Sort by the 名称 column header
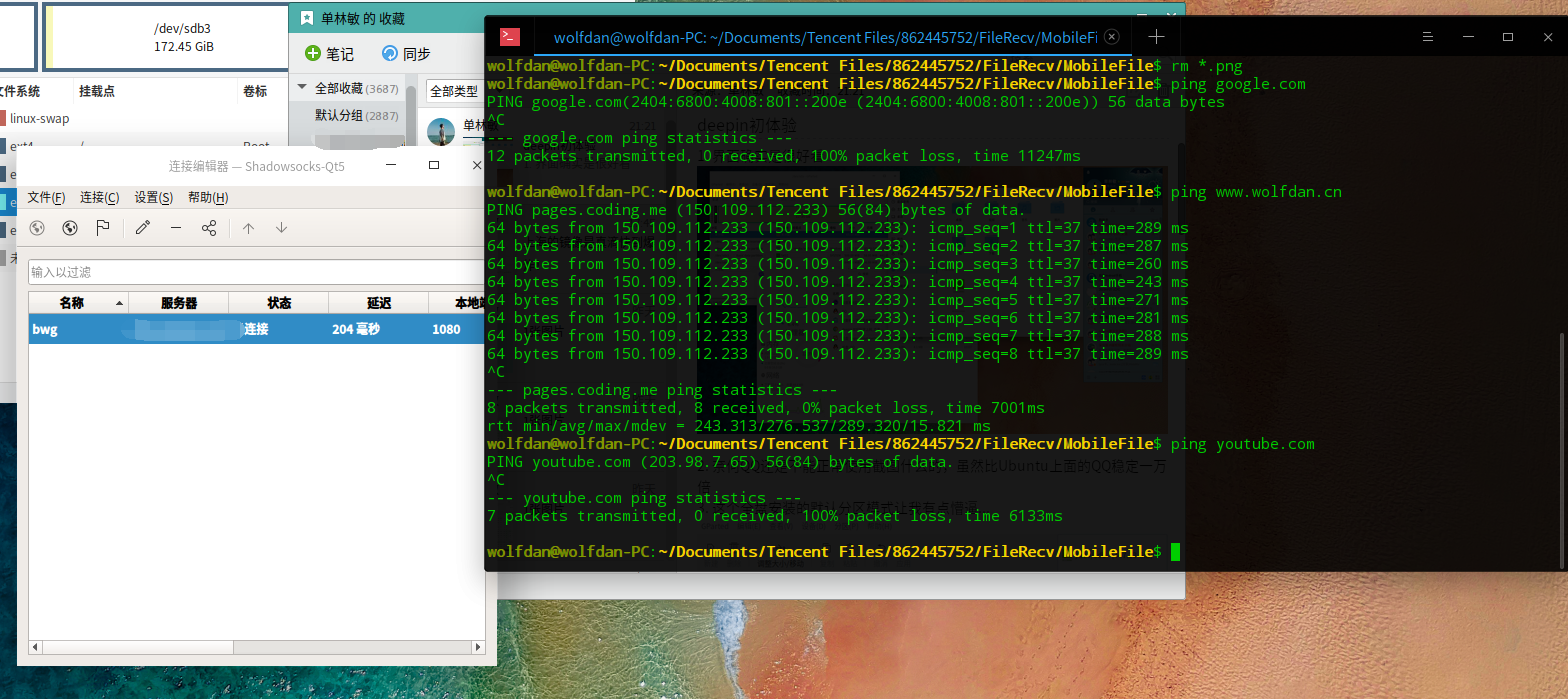 (x=78, y=303)
